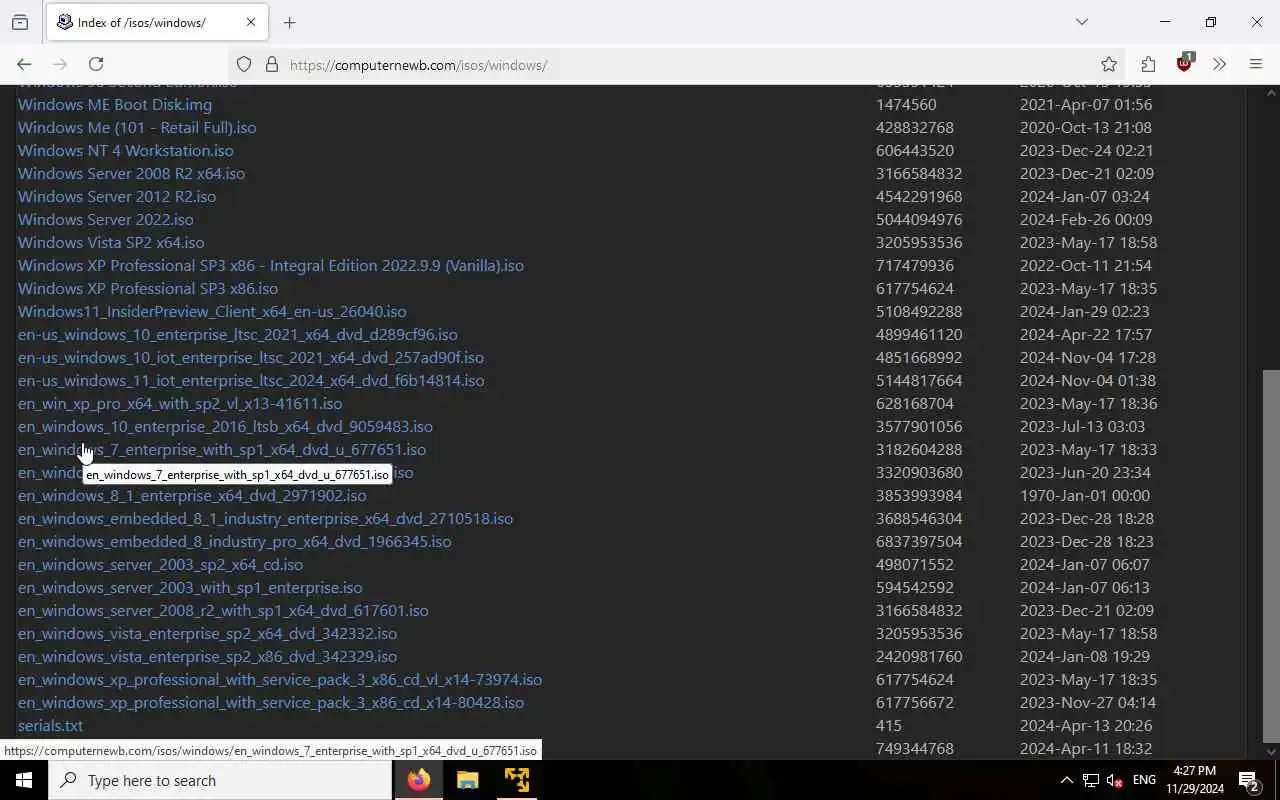The width and height of the screenshot is (1280, 800).
Task: Open Windows Vista SP2 x64.iso link
Action: pos(111,242)
